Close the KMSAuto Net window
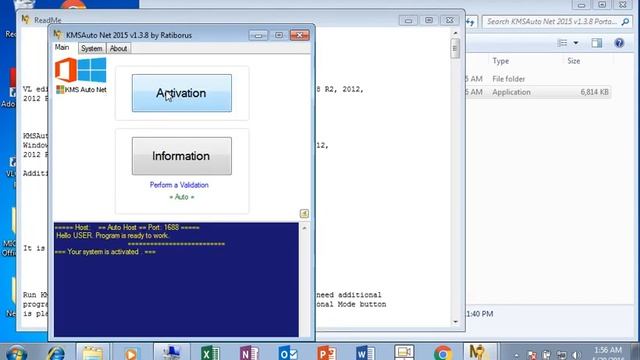The image size is (640, 360). point(300,36)
